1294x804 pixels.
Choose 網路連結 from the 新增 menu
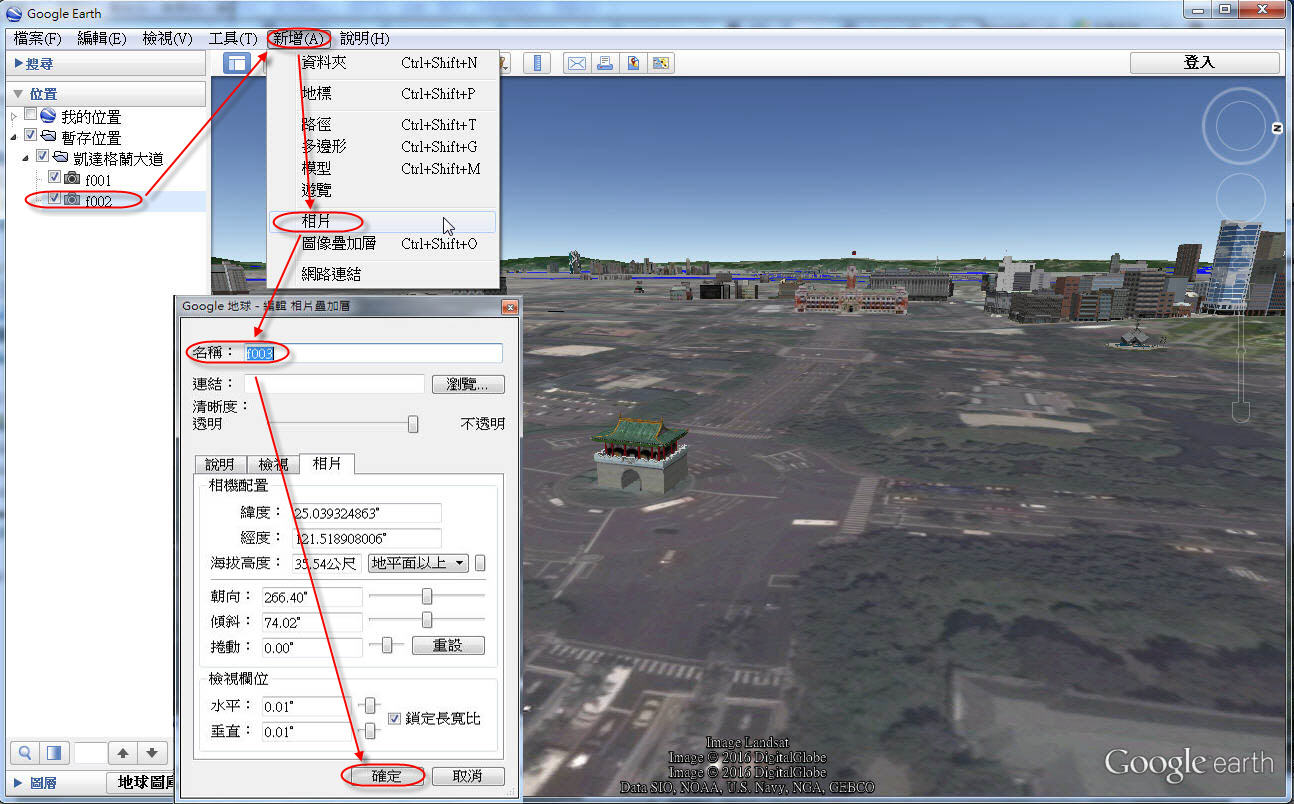(383, 273)
